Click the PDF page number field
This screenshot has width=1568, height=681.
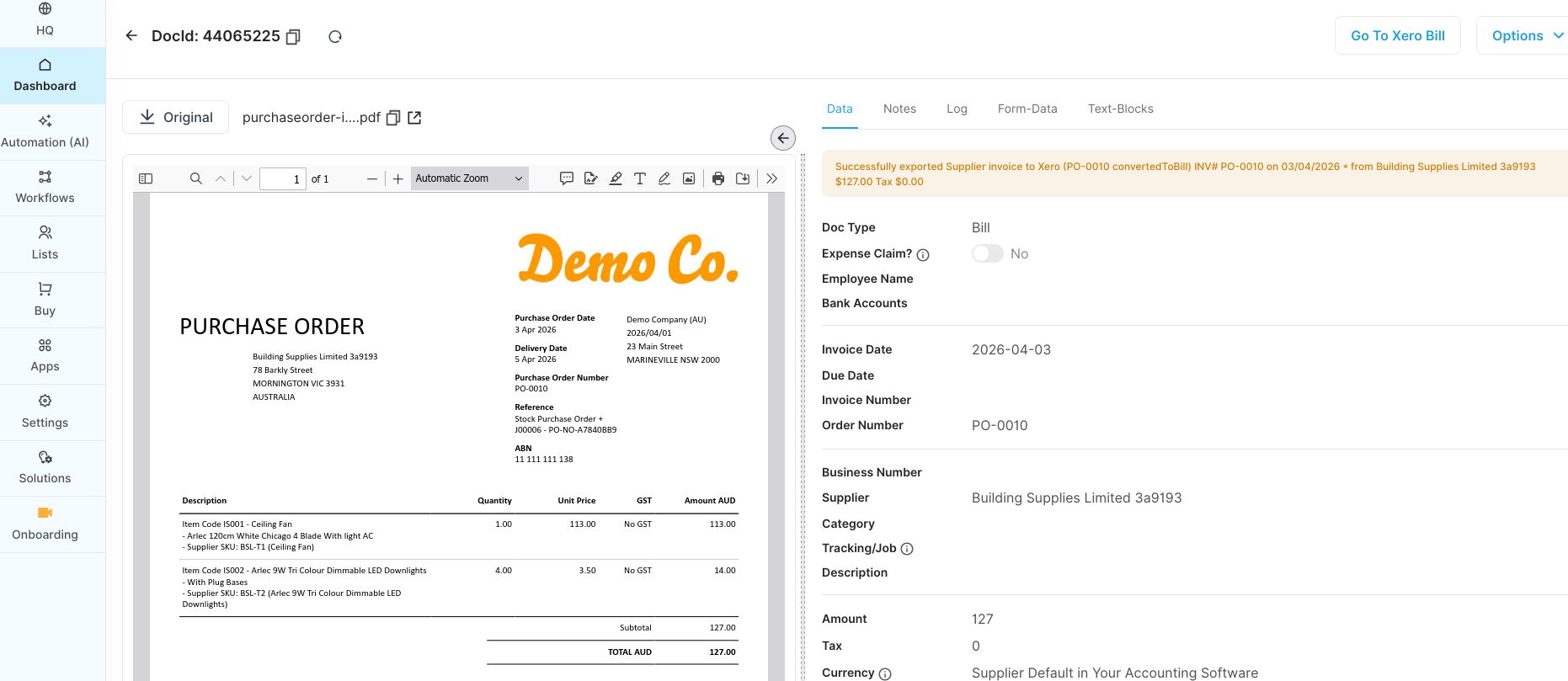tap(282, 178)
